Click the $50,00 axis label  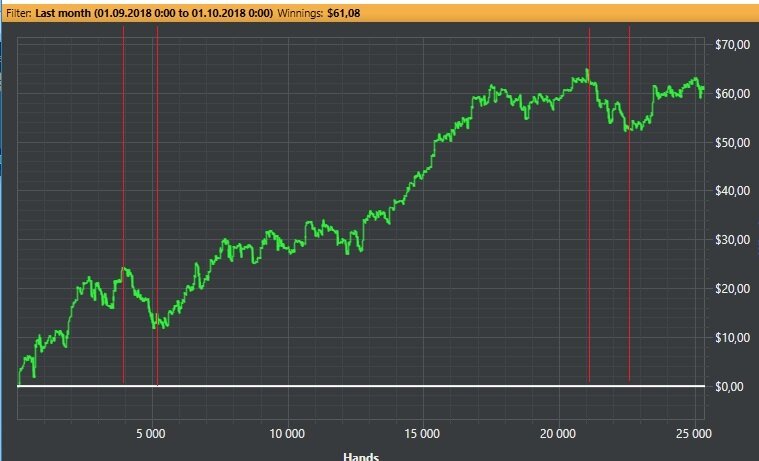click(x=732, y=142)
